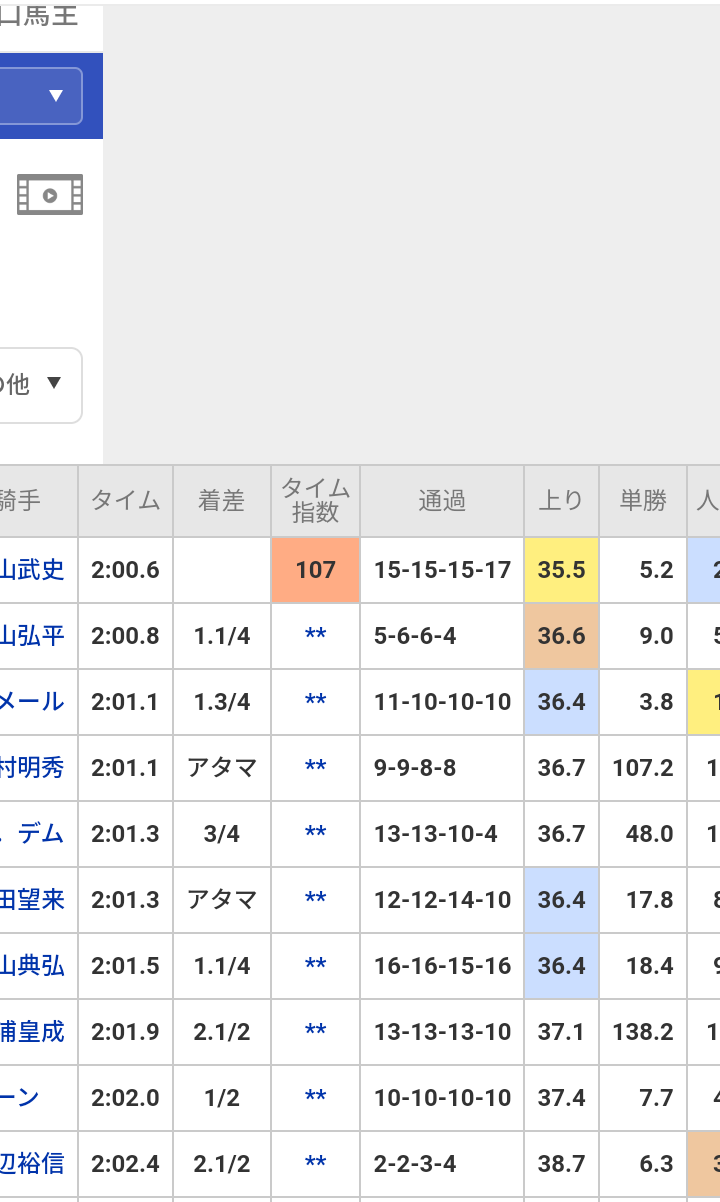Image resolution: width=720 pixels, height=1202 pixels.
Task: Select the time 2:00.8
Action: coord(125,636)
